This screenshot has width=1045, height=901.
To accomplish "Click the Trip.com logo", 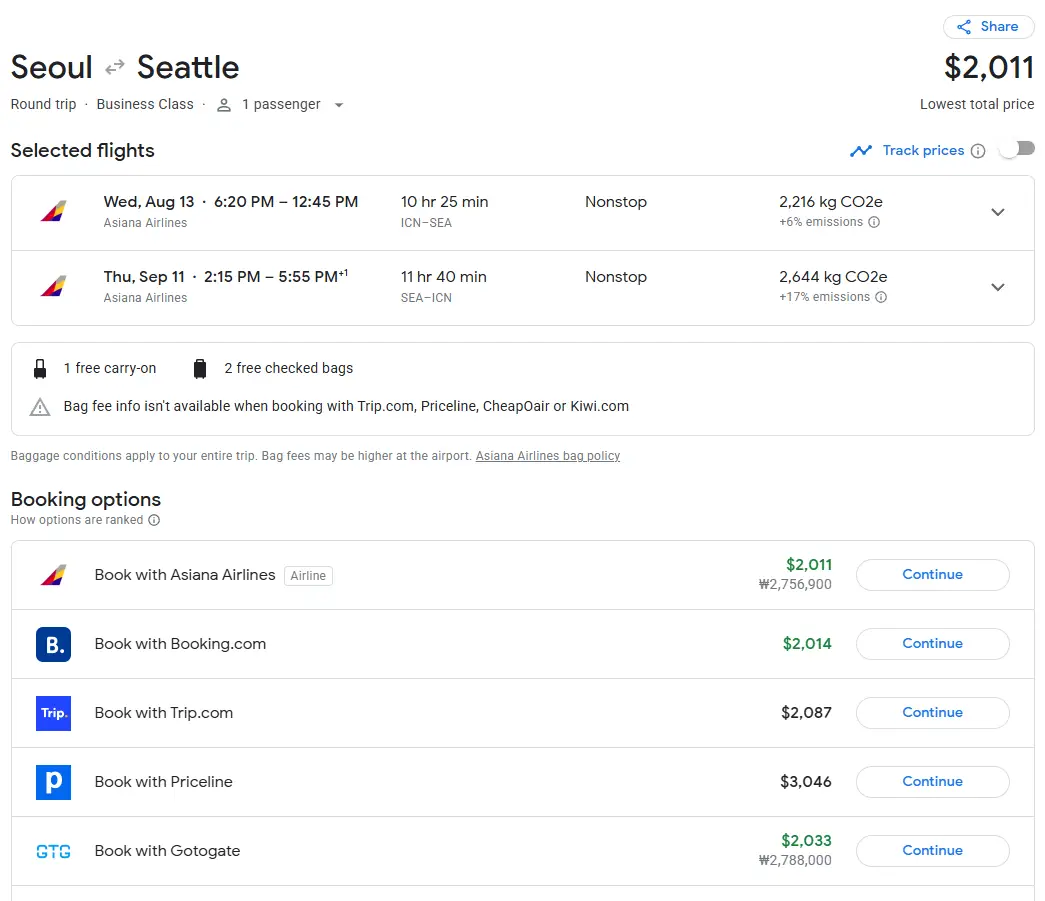I will pyautogui.click(x=53, y=713).
